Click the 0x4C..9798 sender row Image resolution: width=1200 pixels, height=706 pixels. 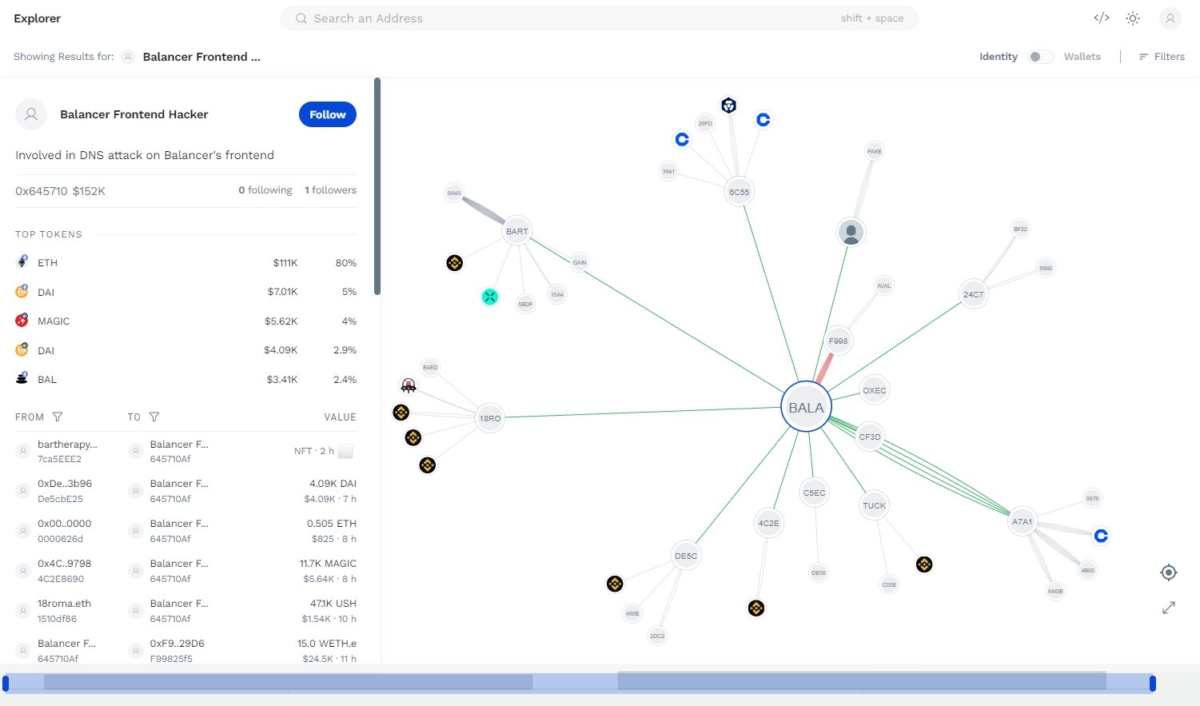(x=65, y=571)
